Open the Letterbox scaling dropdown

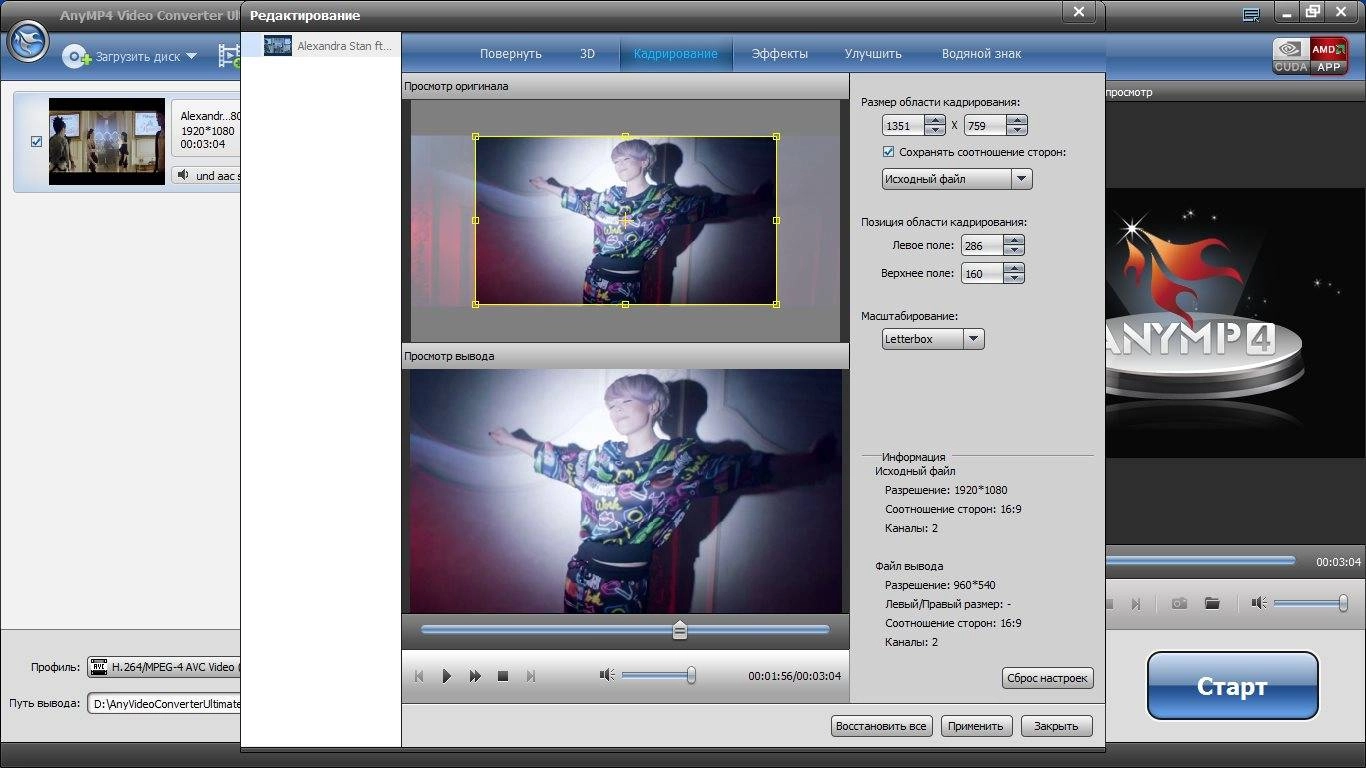click(x=933, y=339)
